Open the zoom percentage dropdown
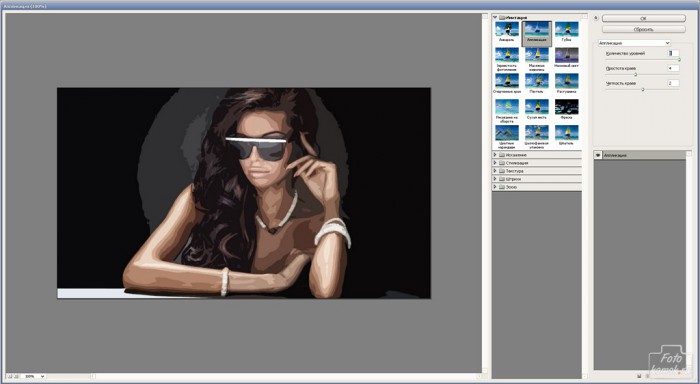Screen dimensions: 700x384 33,376
